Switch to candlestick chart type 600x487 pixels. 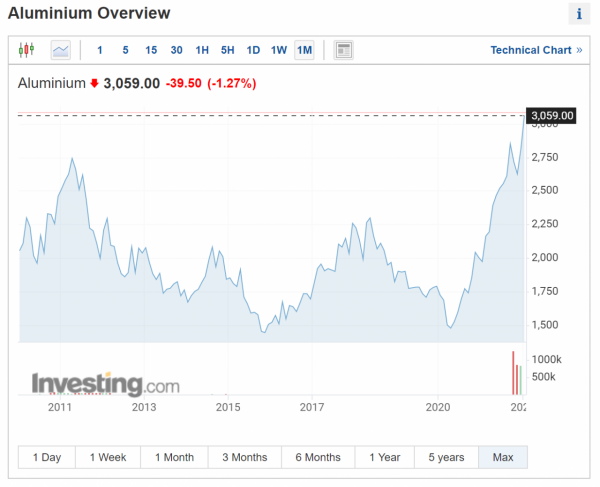[x=27, y=50]
